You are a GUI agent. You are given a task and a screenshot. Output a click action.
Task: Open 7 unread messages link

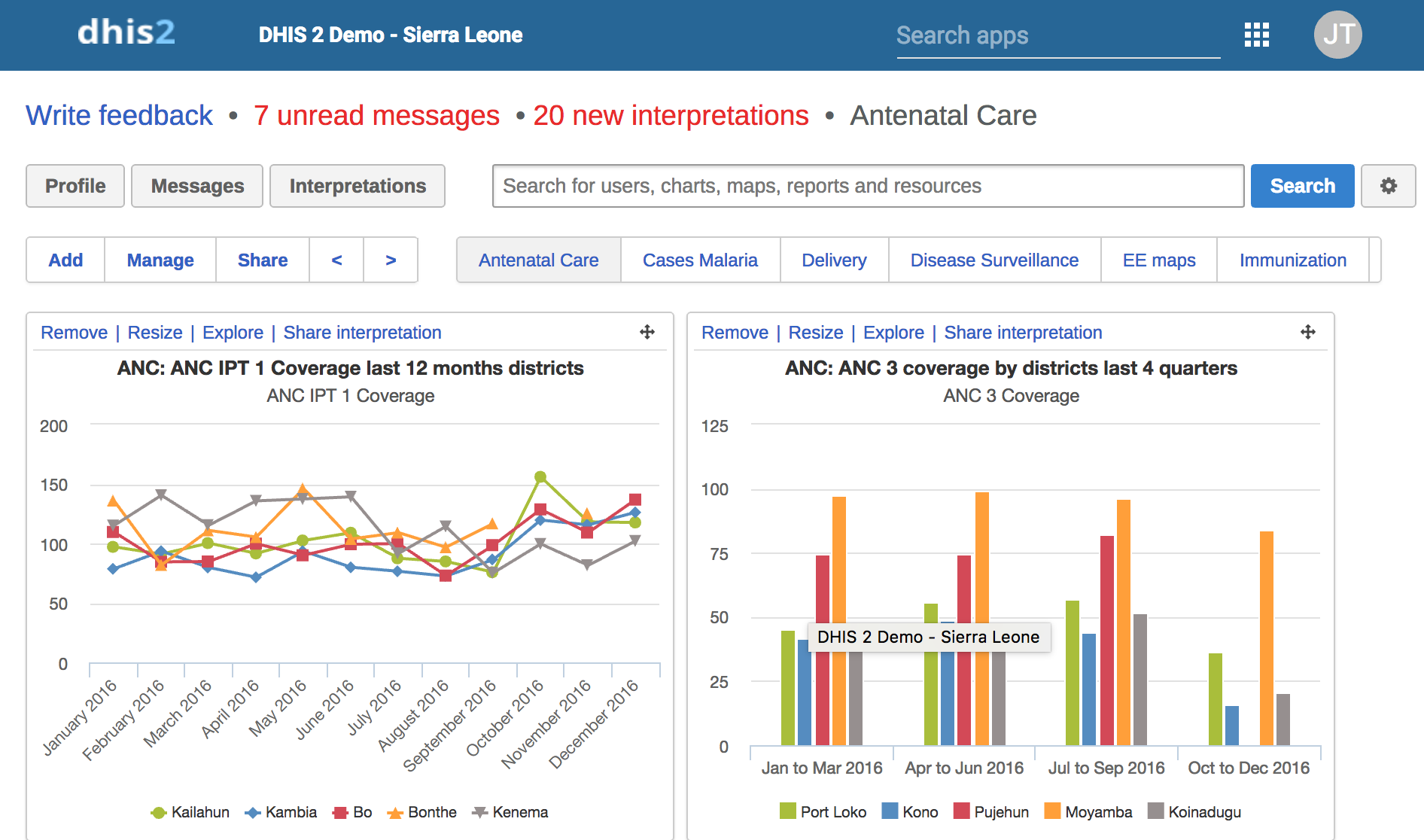[376, 116]
